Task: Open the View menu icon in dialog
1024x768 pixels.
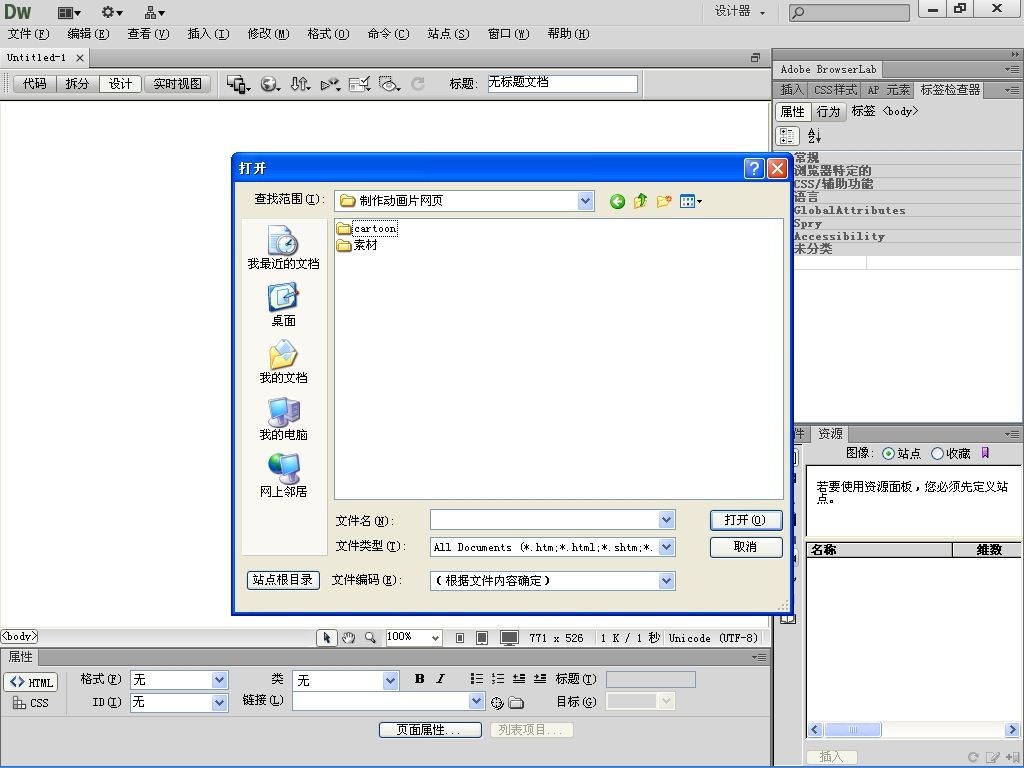Action: tap(690, 201)
